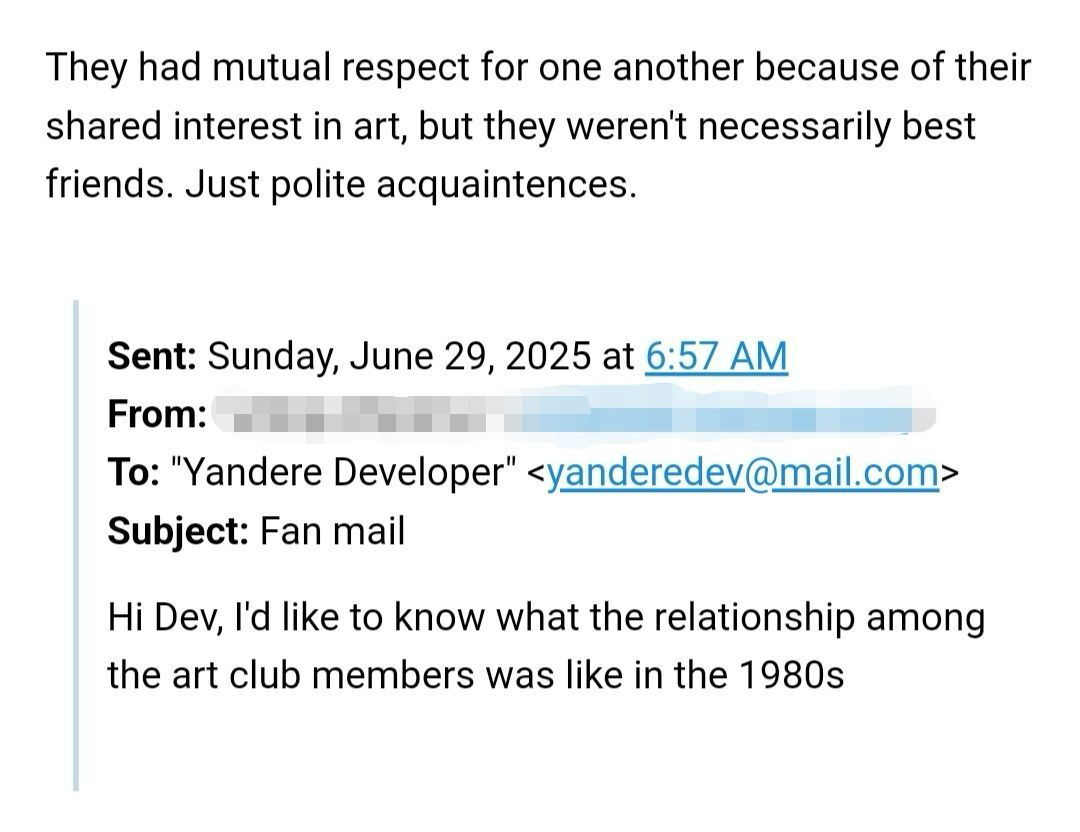This screenshot has height=832, width=1080.
Task: Click the line starting "They had mutual respect"
Action: 539,69
